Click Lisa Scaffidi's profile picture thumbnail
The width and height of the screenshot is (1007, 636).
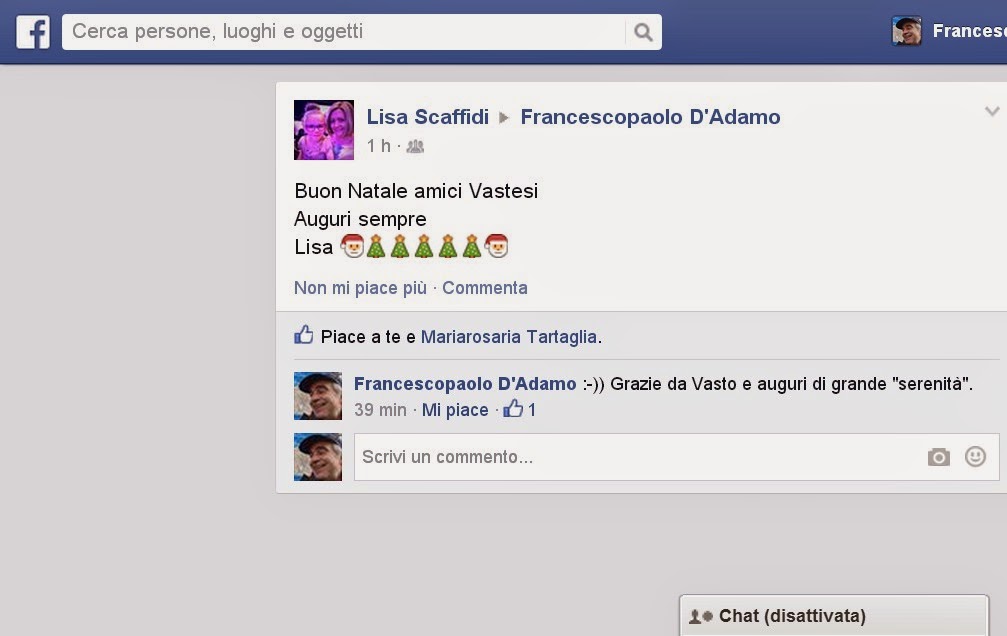(324, 130)
